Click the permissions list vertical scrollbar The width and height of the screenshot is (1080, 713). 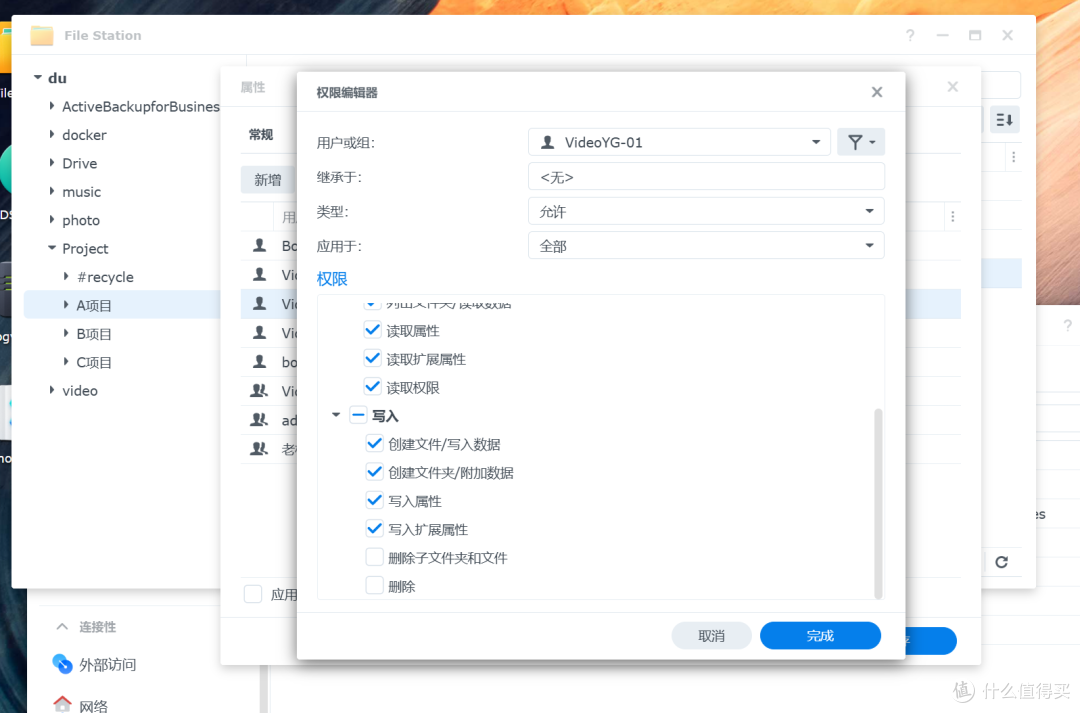878,504
